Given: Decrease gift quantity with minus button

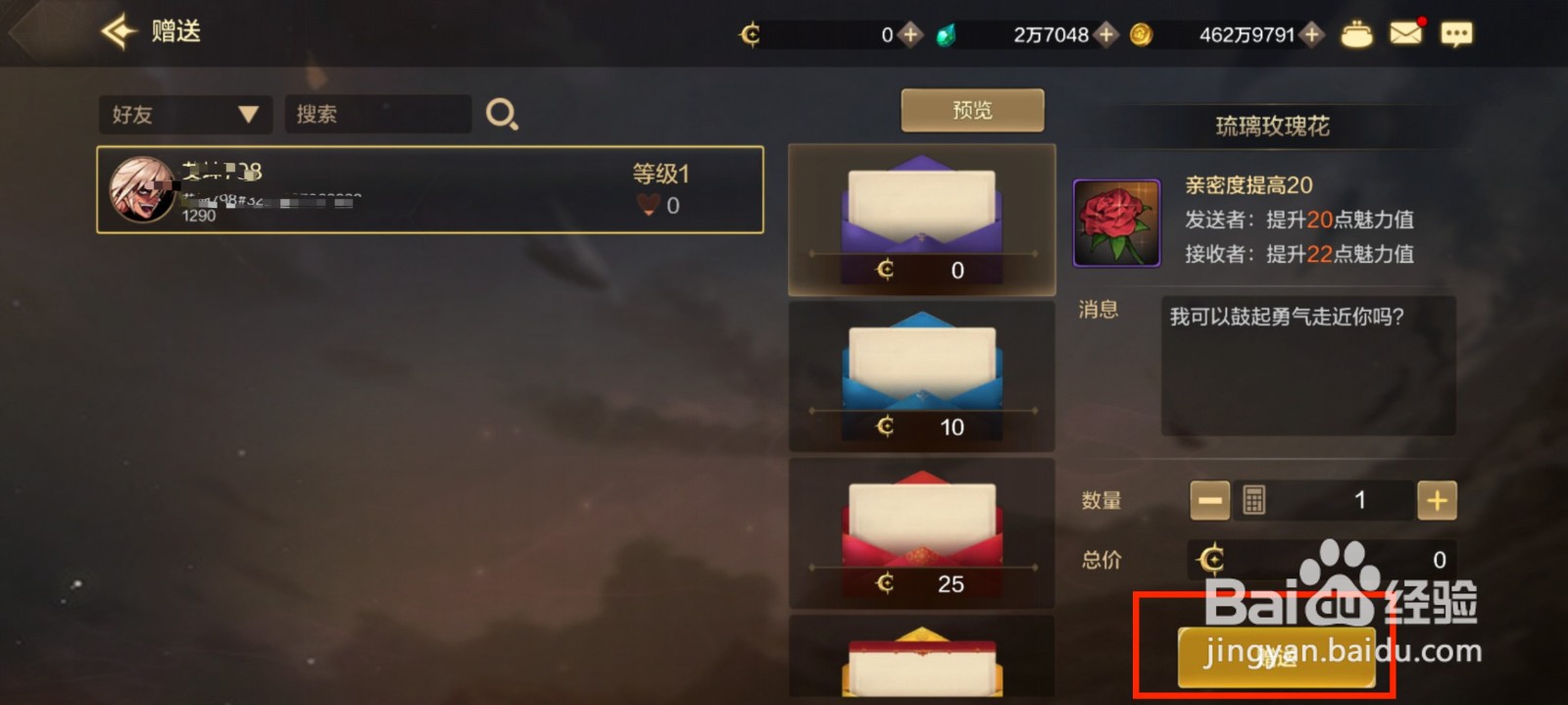Looking at the screenshot, I should (1210, 500).
